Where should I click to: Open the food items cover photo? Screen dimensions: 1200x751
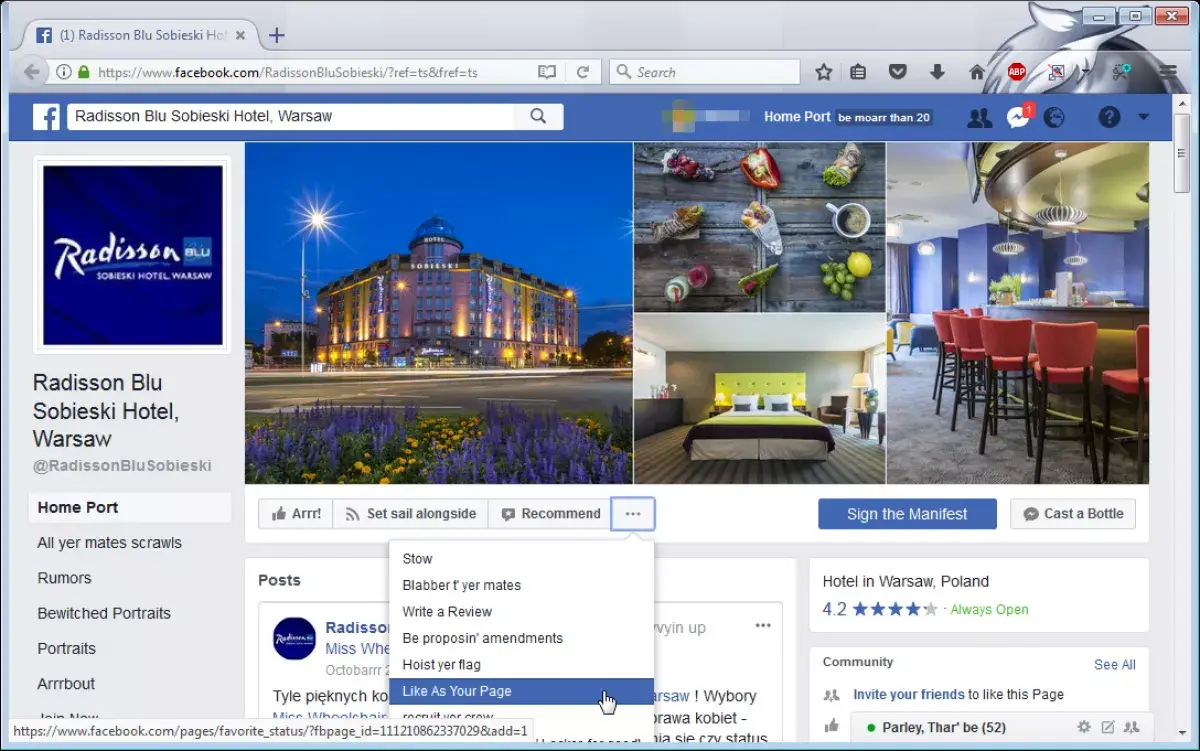pos(759,227)
